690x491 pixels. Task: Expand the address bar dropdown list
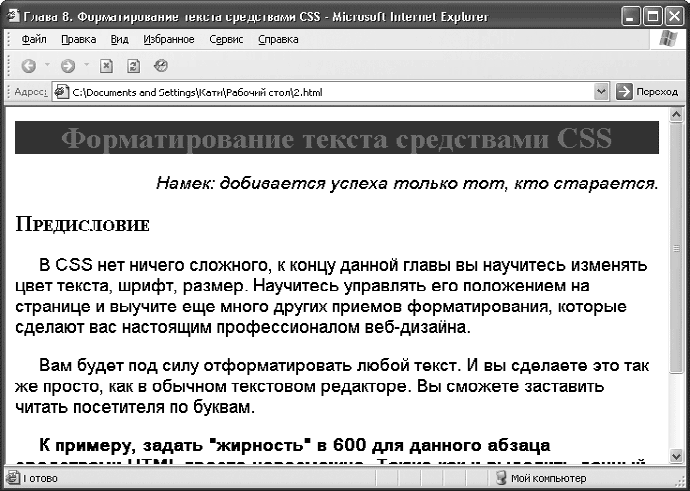(x=601, y=92)
